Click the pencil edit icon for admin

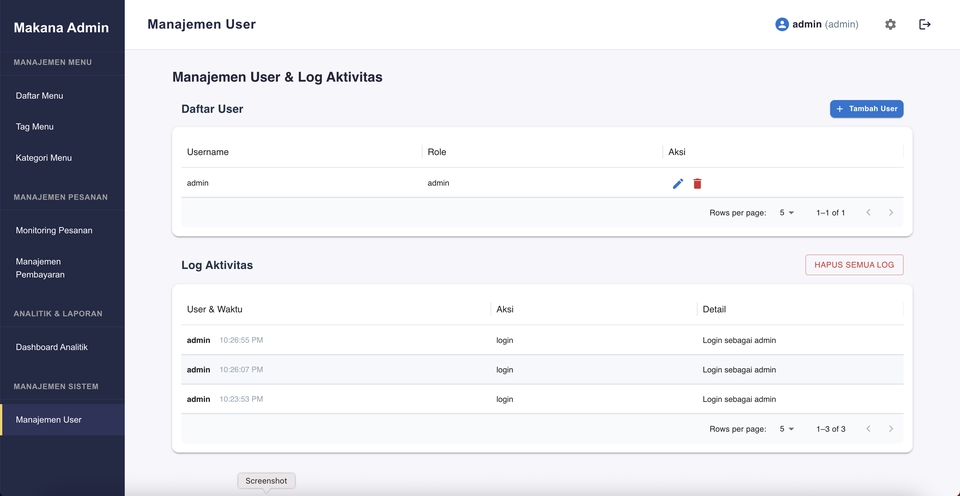[x=678, y=183]
